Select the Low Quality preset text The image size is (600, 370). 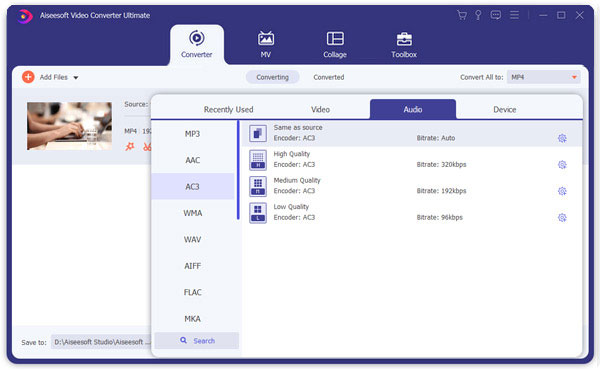291,207
